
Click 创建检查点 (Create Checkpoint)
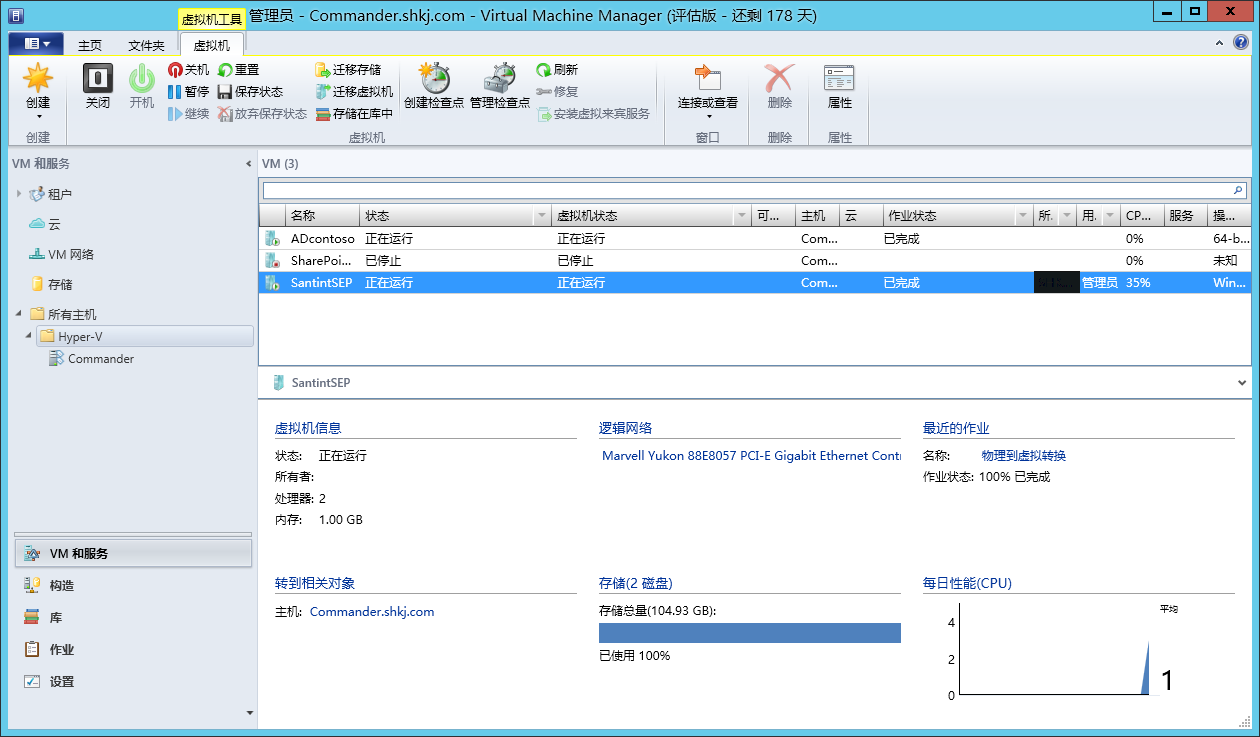(x=434, y=86)
